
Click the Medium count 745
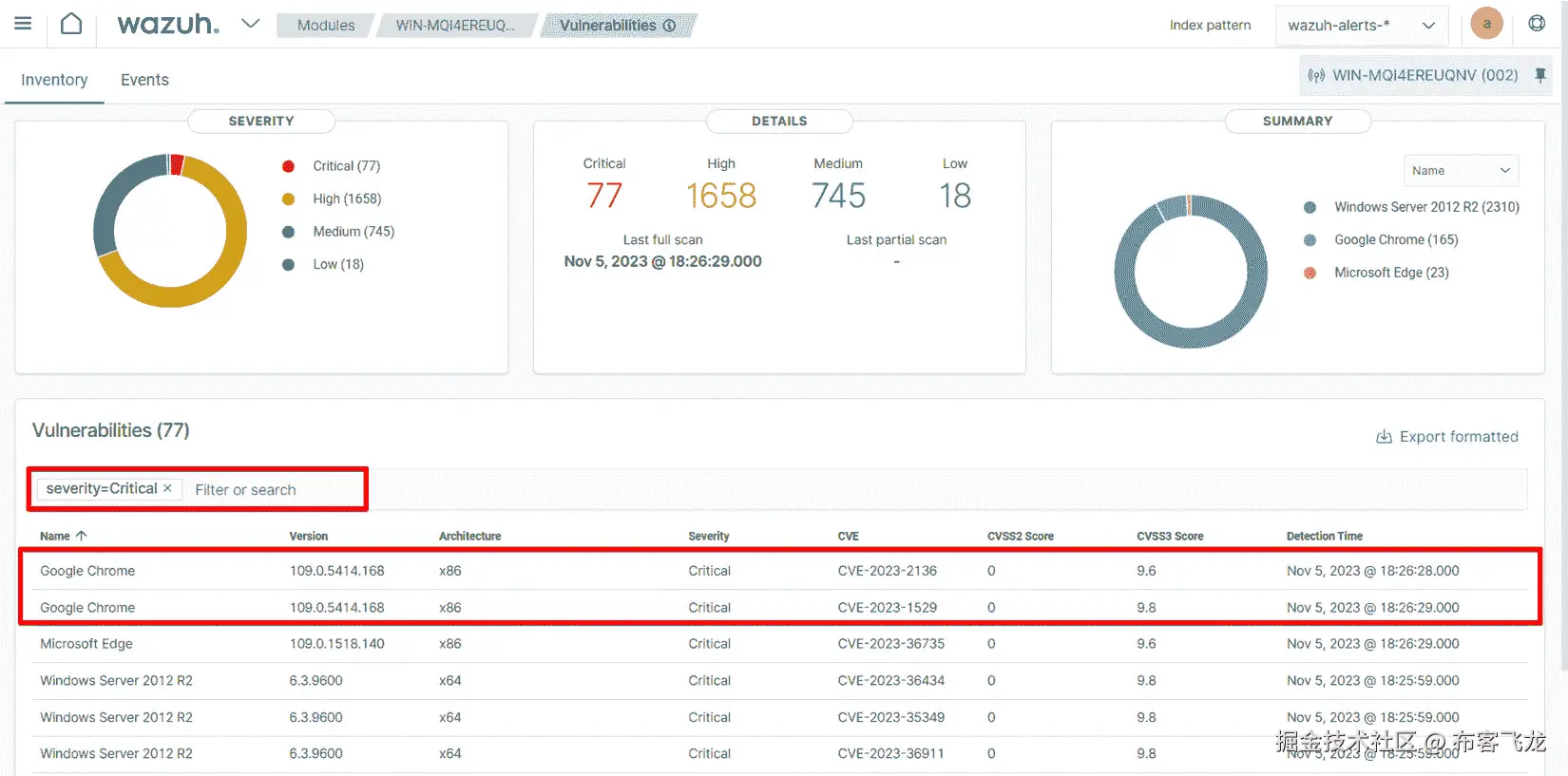pos(838,196)
